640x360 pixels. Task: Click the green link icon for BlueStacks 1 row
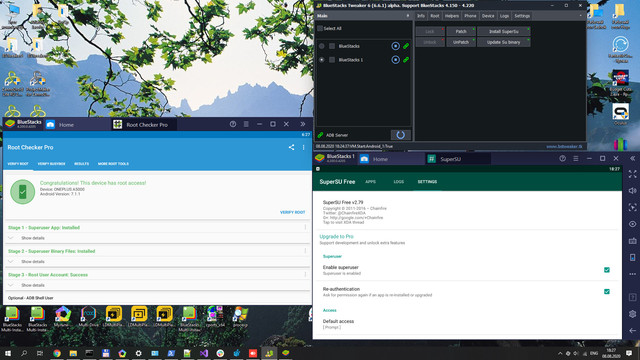point(406,60)
